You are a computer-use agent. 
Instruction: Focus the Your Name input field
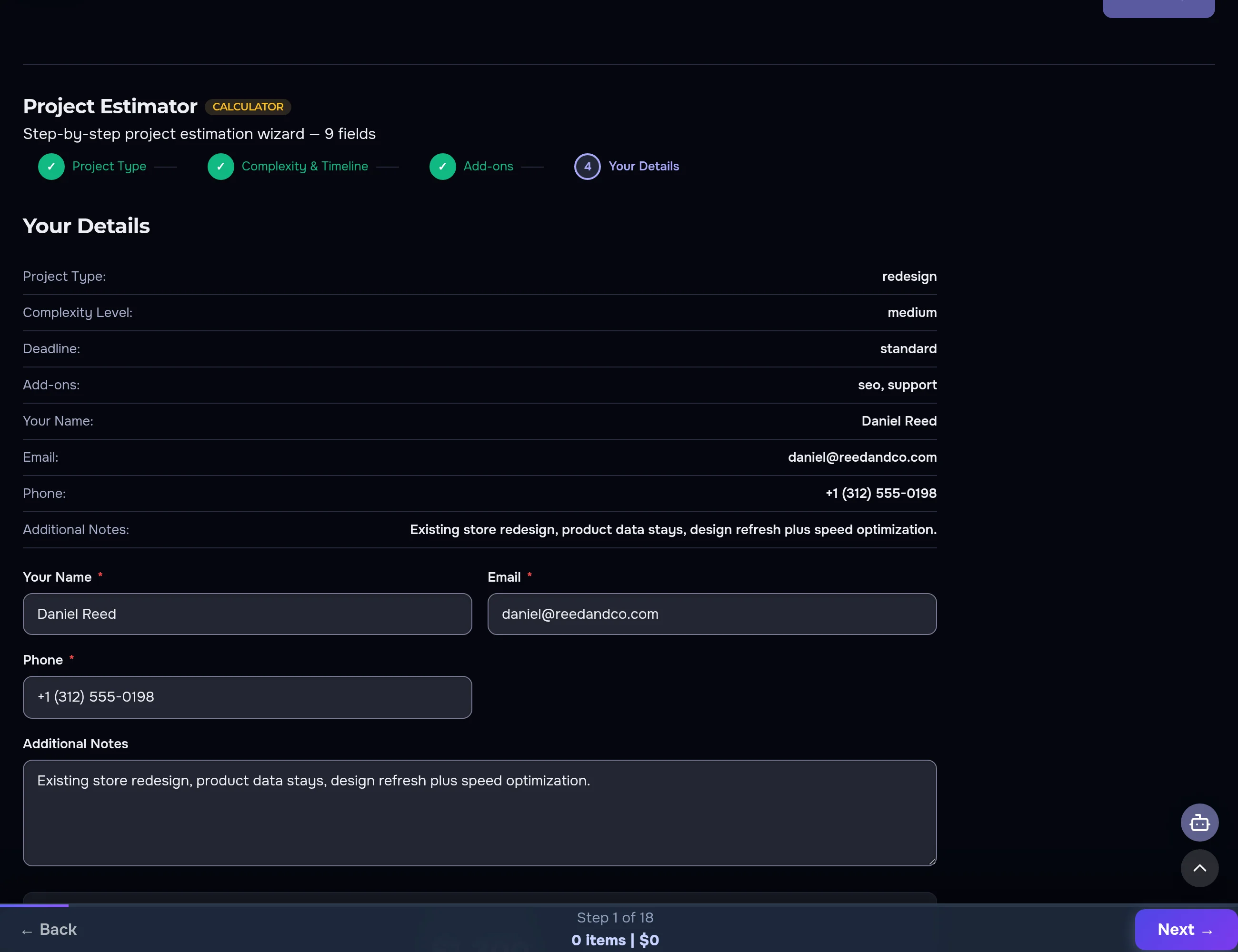click(x=247, y=614)
